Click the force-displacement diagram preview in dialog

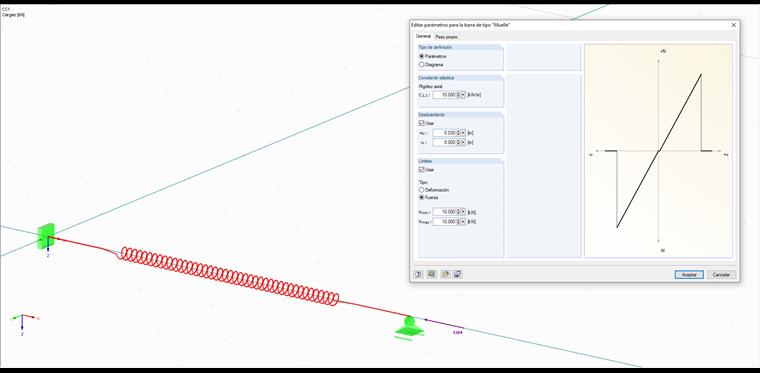tap(658, 151)
